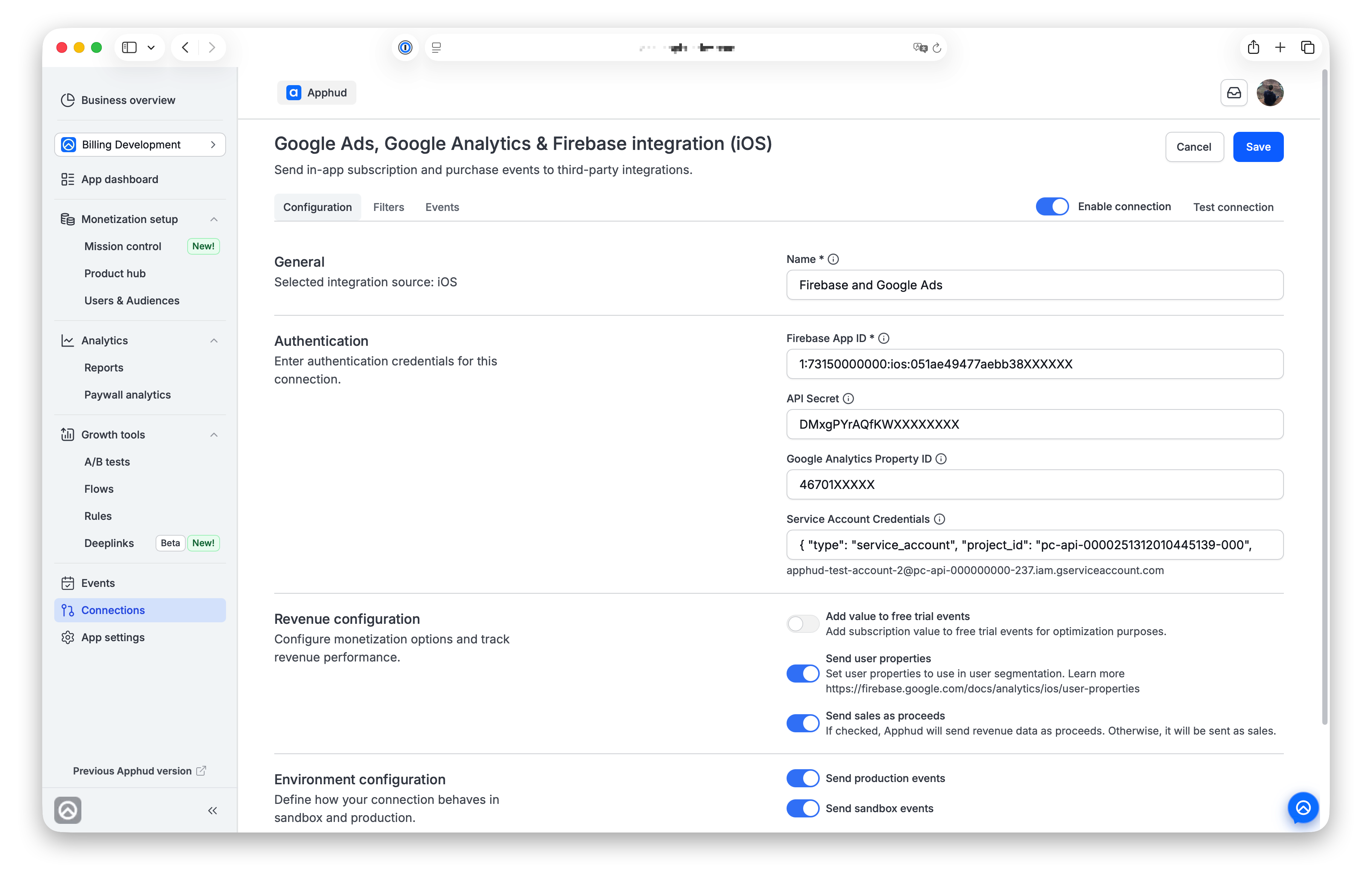Click the info icon beside API Secret
The height and width of the screenshot is (889, 1372).
coord(849,399)
